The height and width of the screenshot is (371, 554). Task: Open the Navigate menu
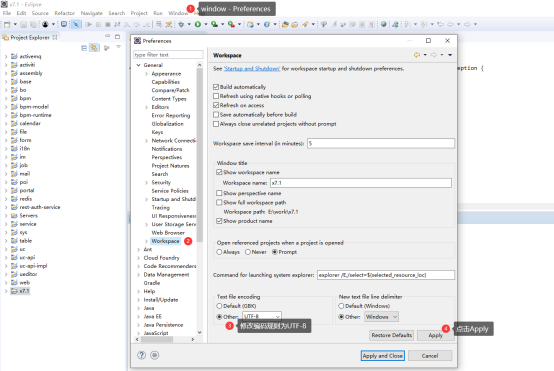pyautogui.click(x=92, y=13)
